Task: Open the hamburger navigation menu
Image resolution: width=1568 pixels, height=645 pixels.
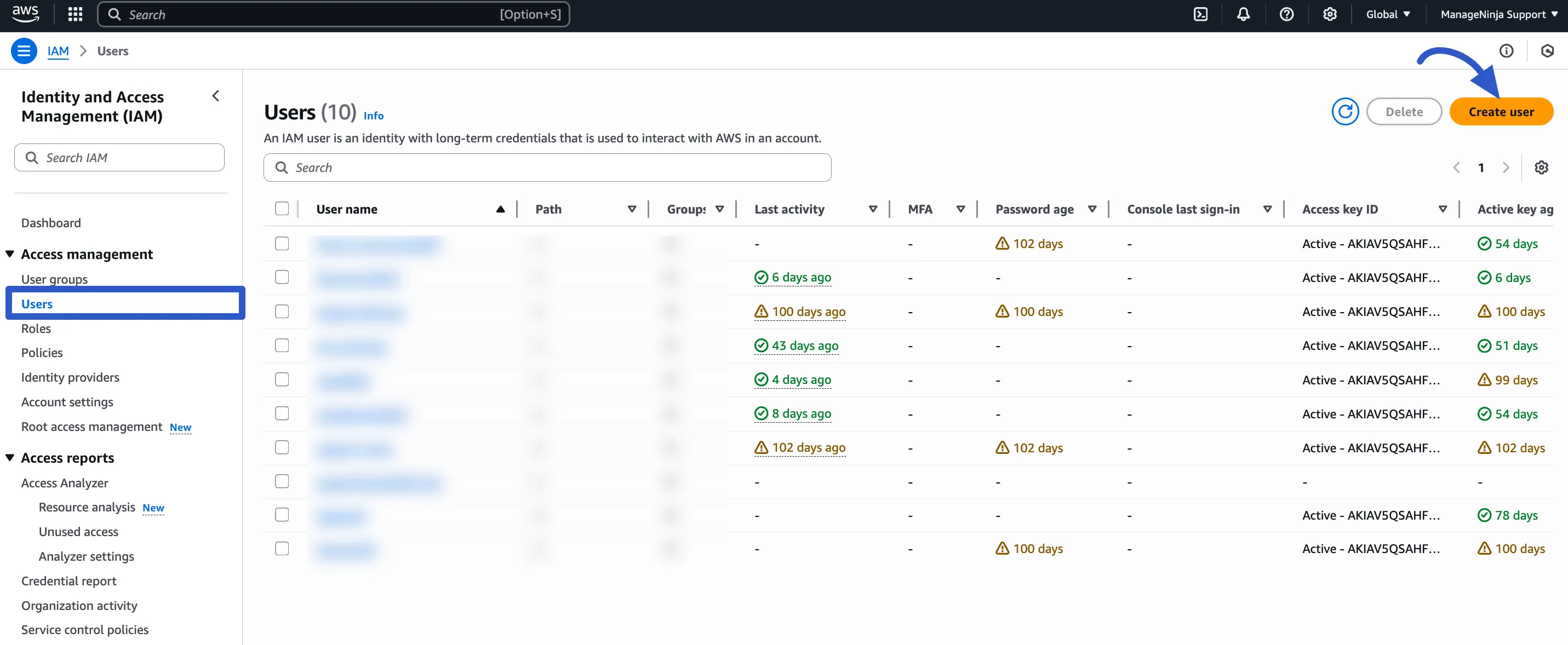Action: coord(24,50)
